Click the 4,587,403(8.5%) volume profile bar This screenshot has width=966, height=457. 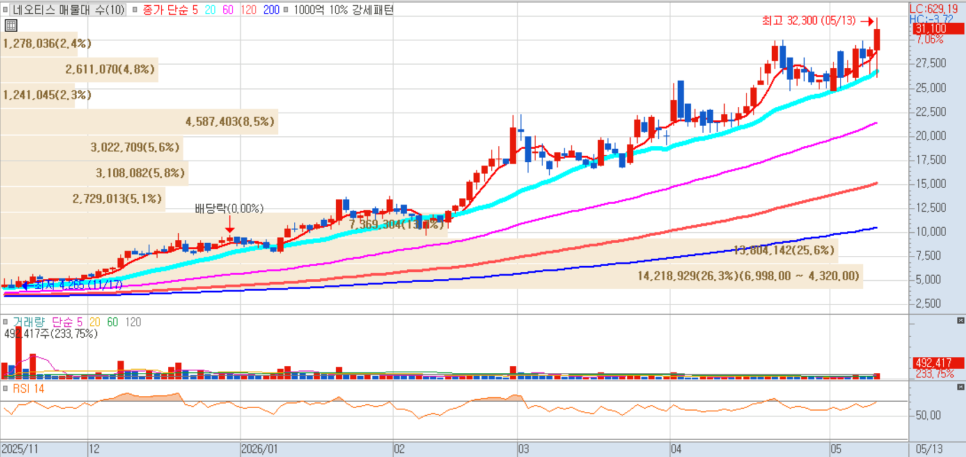pos(139,122)
